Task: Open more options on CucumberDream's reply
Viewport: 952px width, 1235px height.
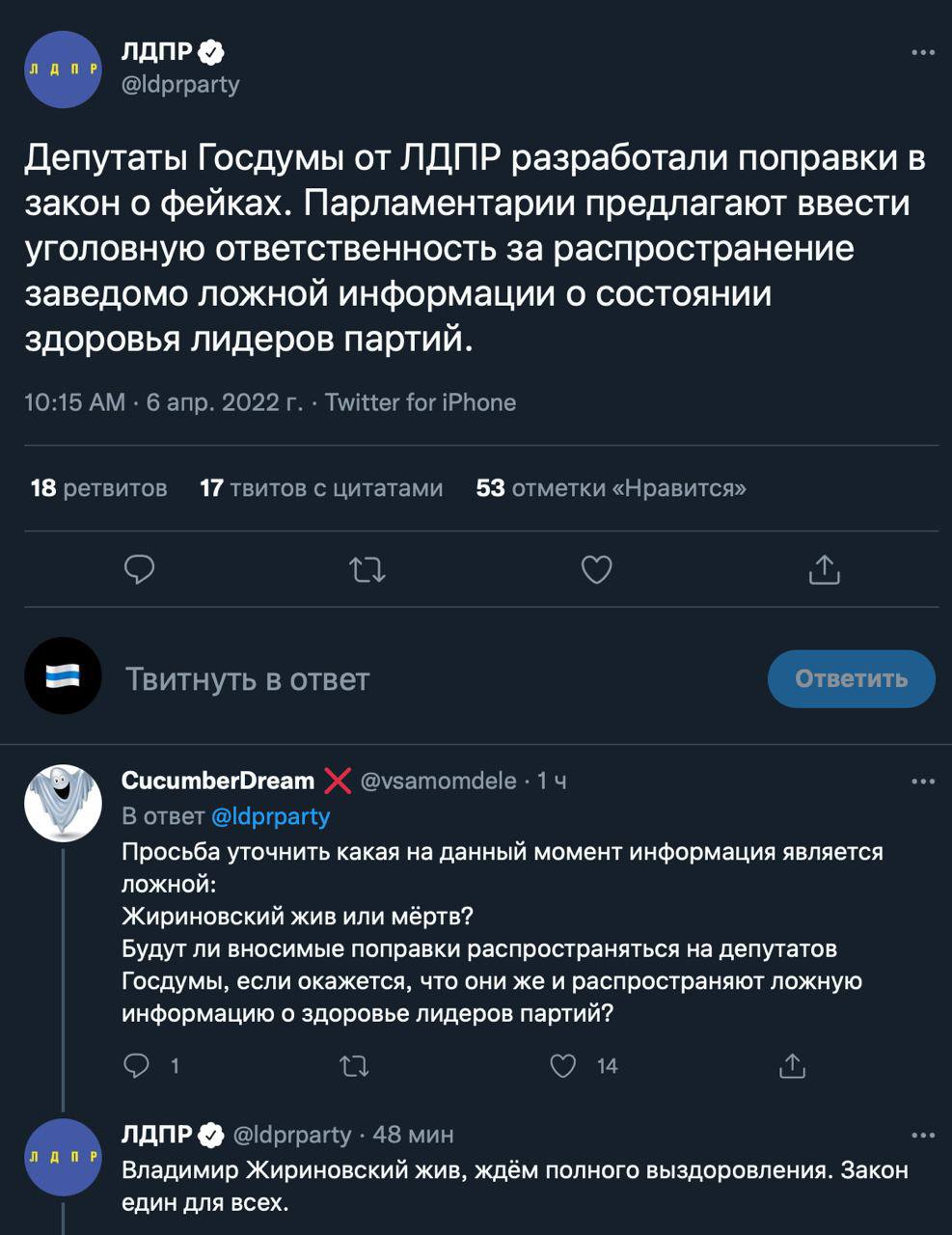Action: point(922,781)
